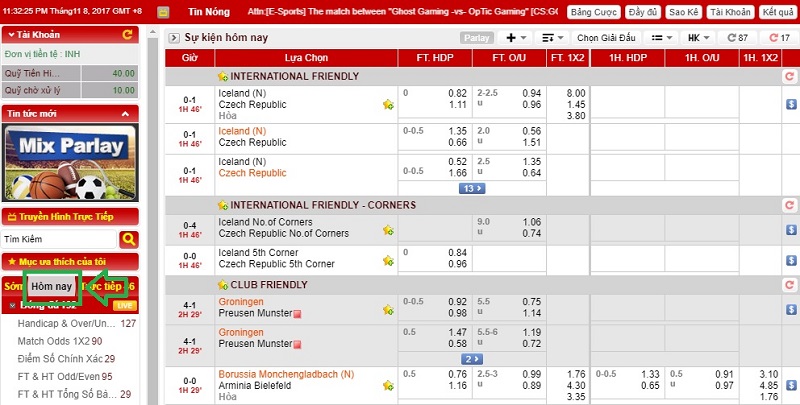Expand the plus-sign options dropdown
This screenshot has width=800, height=405.
pos(517,38)
